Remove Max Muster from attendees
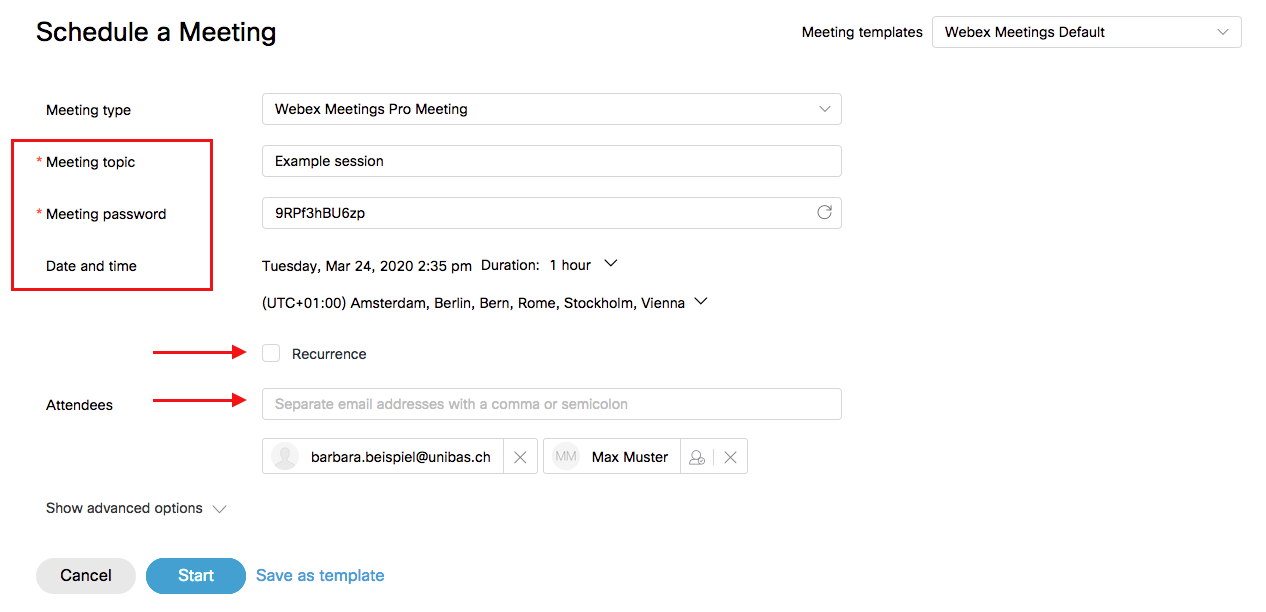This screenshot has height=612, width=1266. point(730,457)
